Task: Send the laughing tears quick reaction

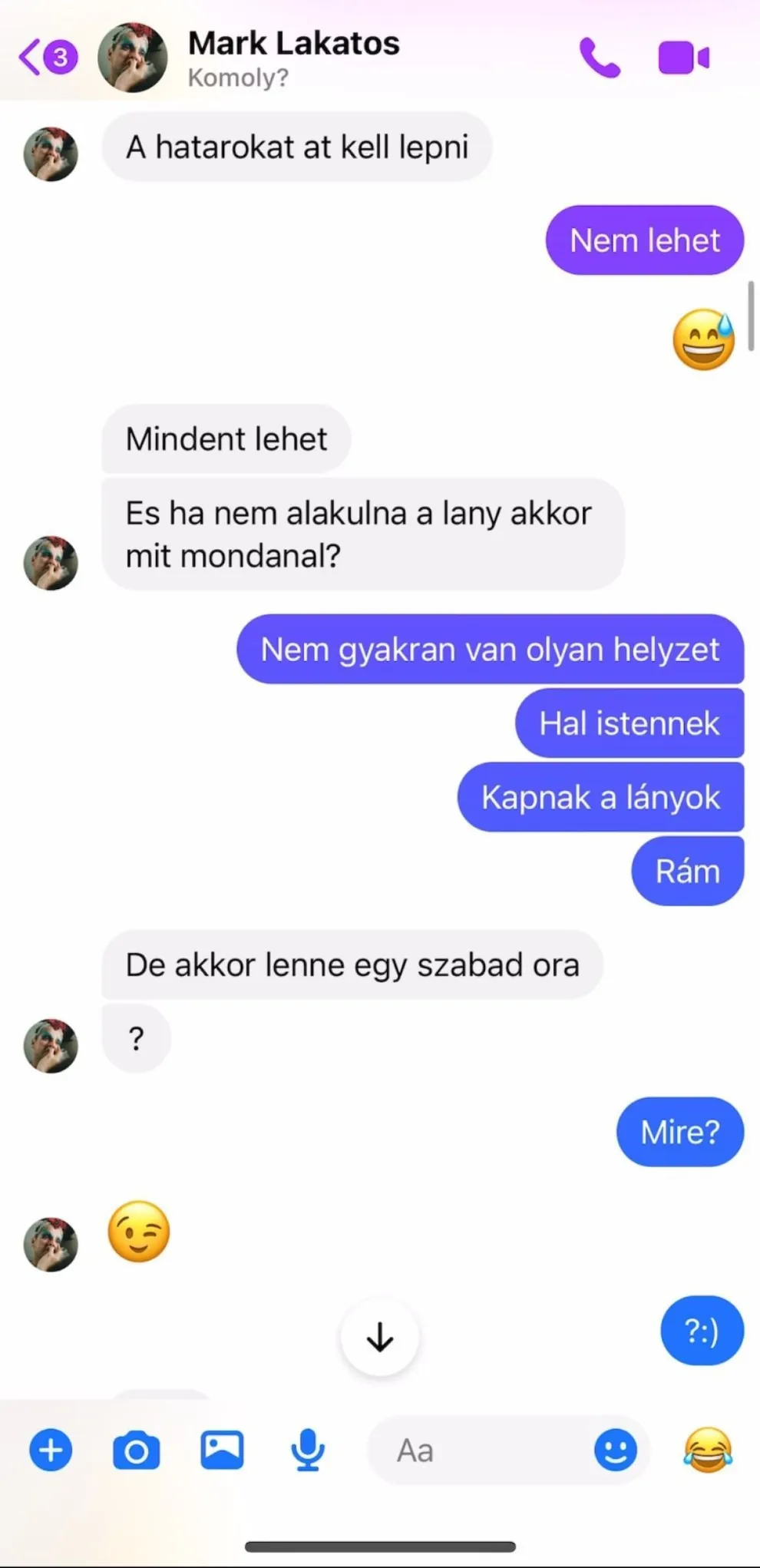Action: click(x=708, y=1451)
